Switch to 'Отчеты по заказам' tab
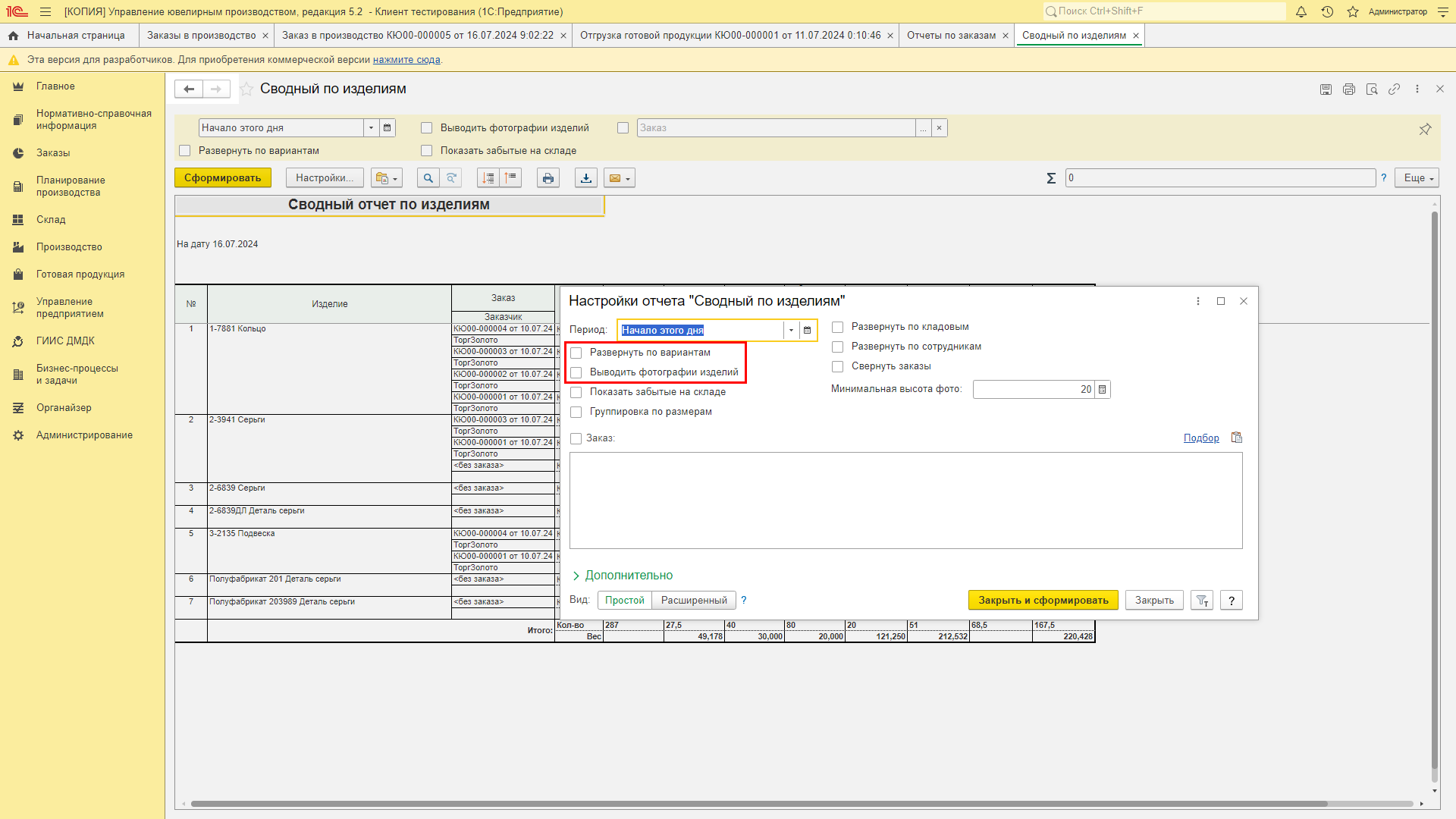This screenshot has width=1456, height=819. (x=951, y=36)
